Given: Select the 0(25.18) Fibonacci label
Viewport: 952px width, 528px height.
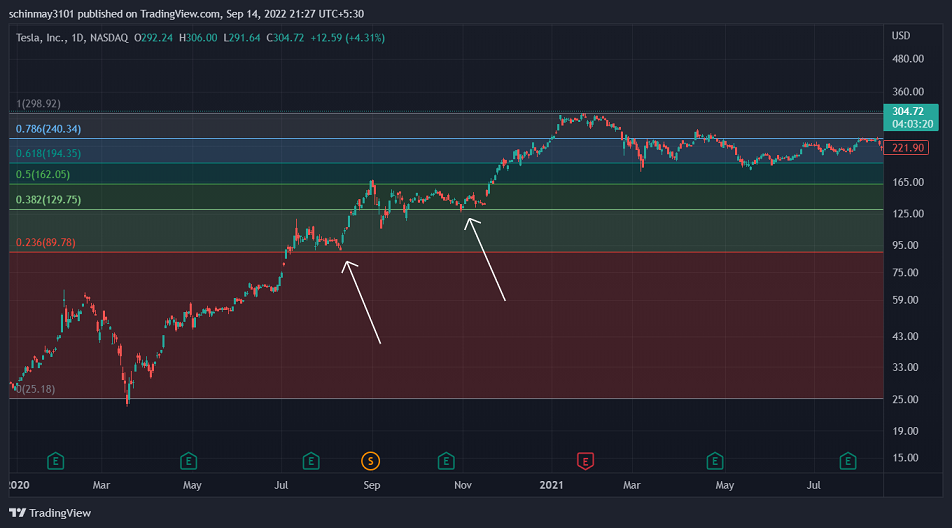Looking at the screenshot, I should point(36,389).
